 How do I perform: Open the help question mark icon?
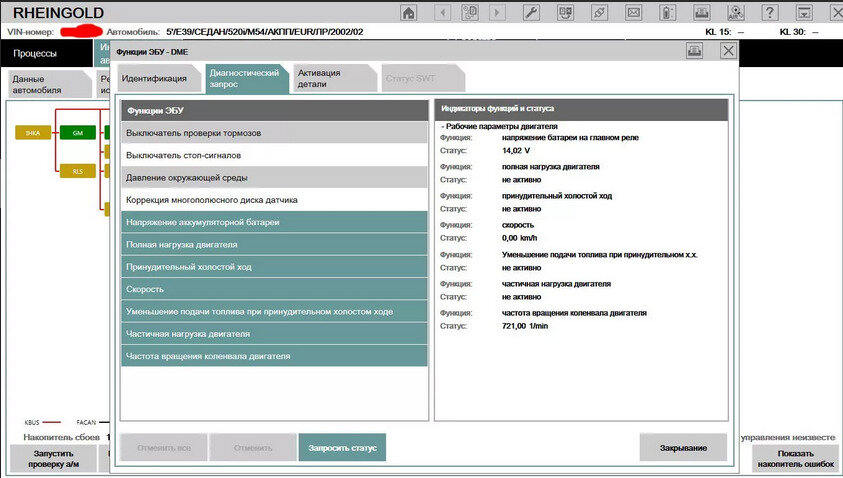pos(770,12)
